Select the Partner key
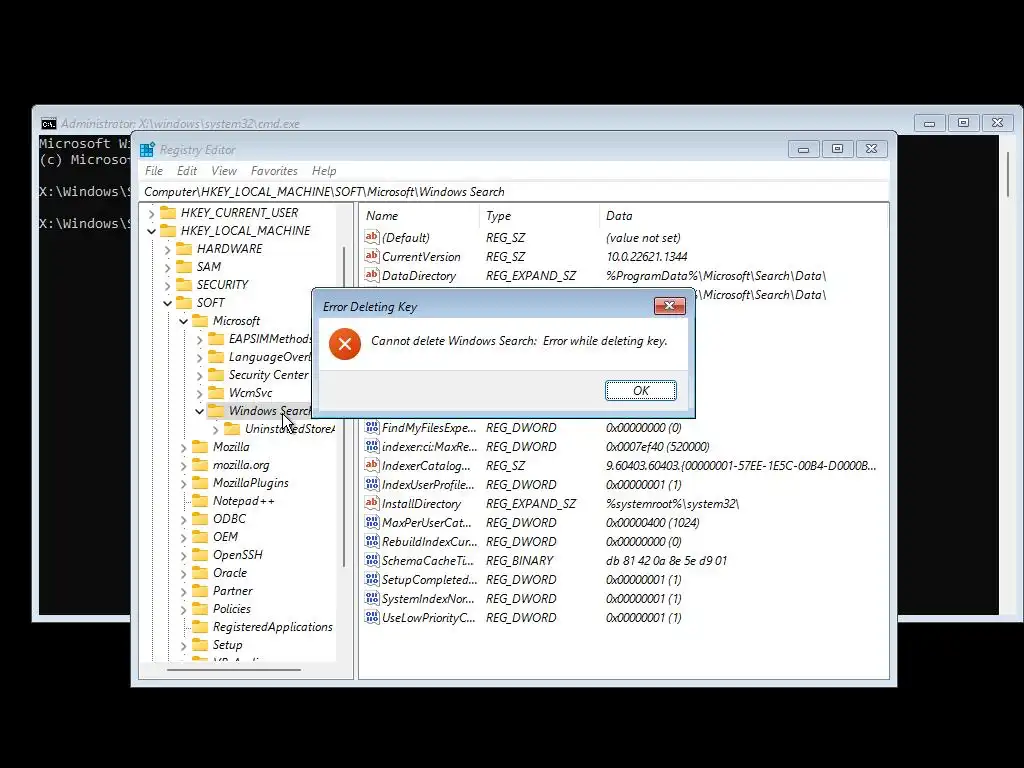The image size is (1024, 768). [232, 590]
